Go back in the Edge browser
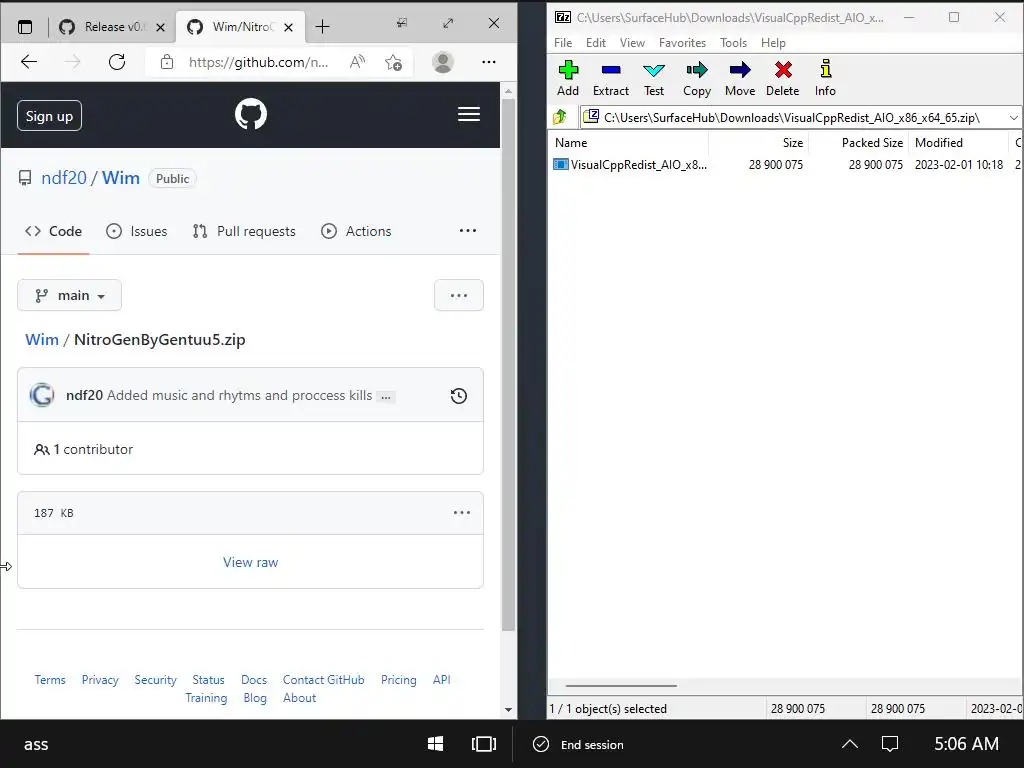Screen dimensions: 1024x768 click(29, 62)
